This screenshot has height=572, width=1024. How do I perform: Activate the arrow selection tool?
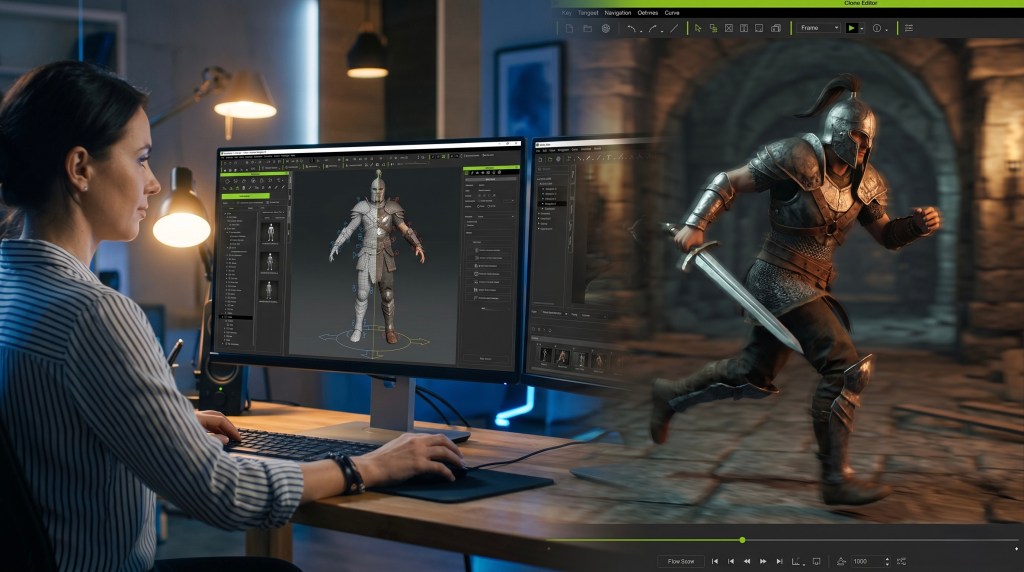[x=697, y=28]
